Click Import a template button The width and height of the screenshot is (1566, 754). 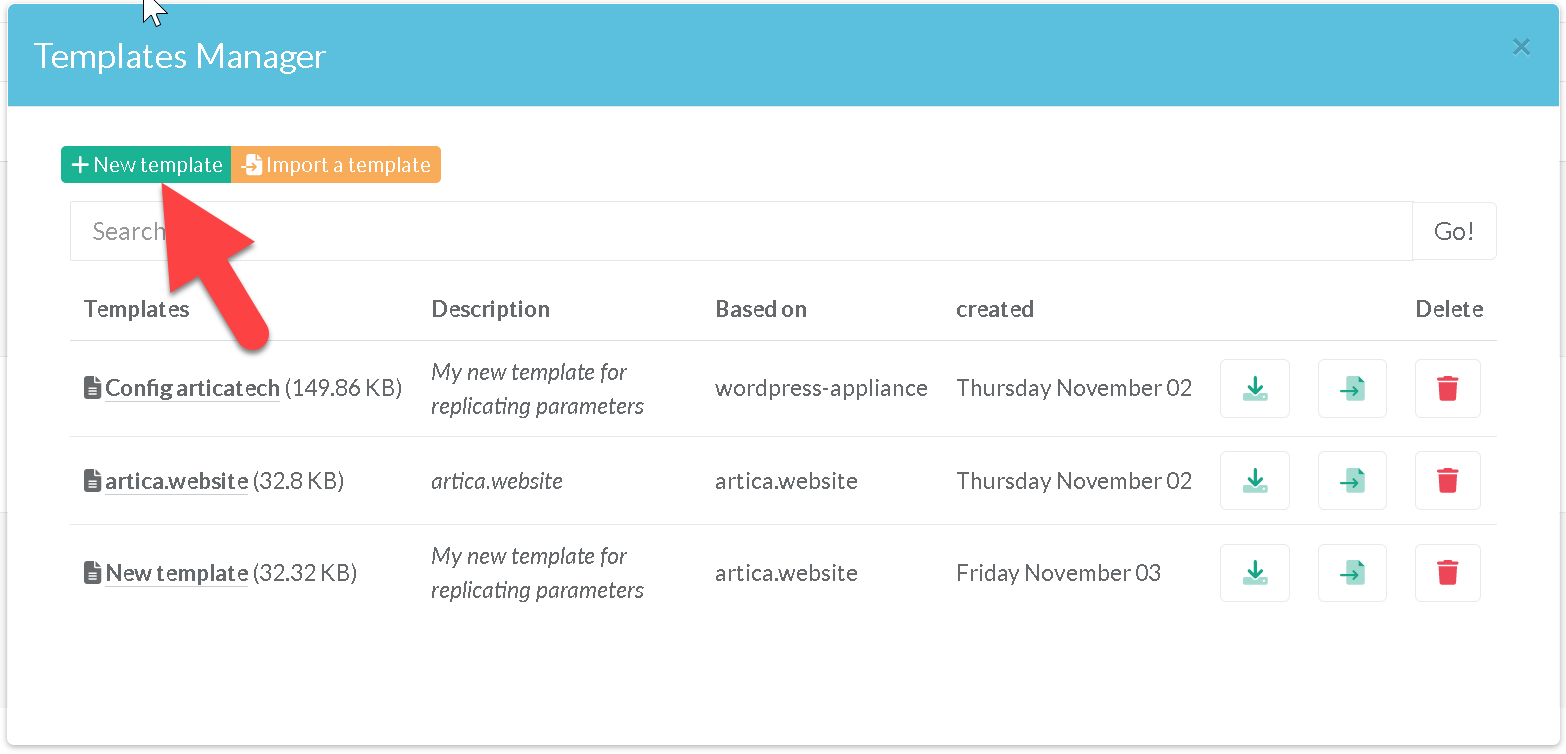pos(336,165)
